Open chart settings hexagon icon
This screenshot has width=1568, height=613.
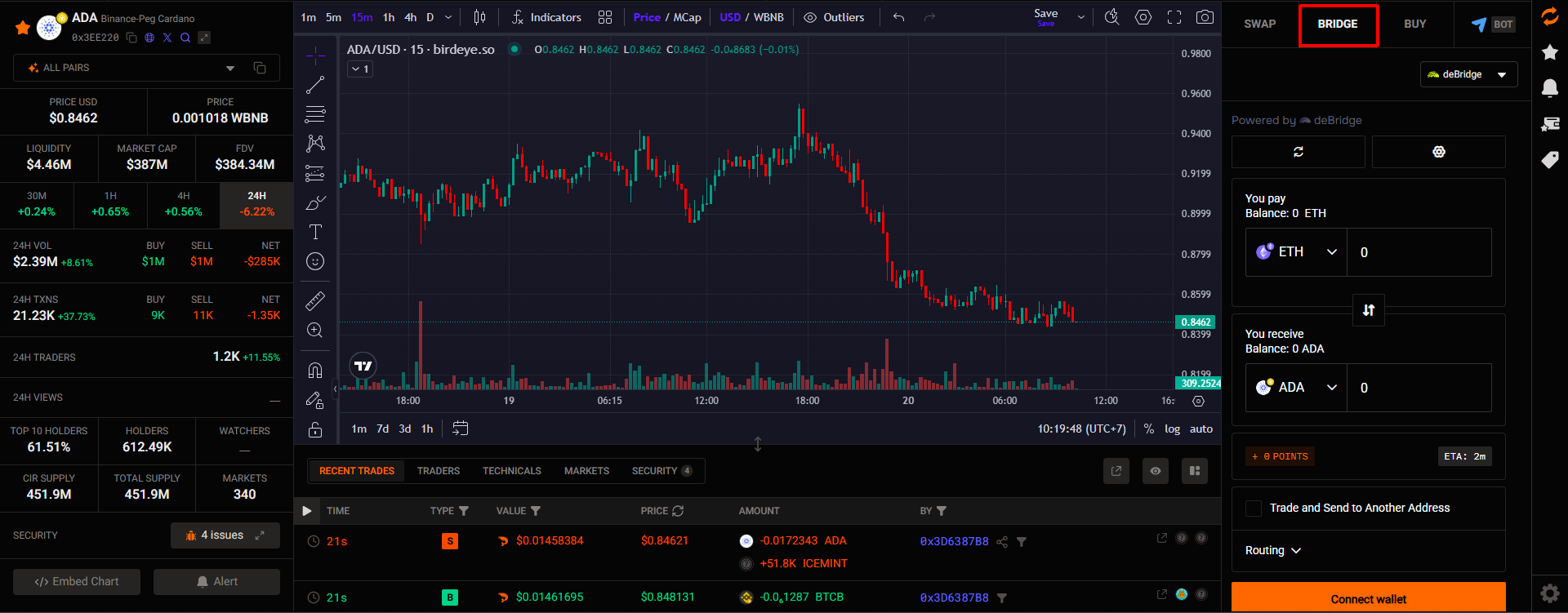1143,17
